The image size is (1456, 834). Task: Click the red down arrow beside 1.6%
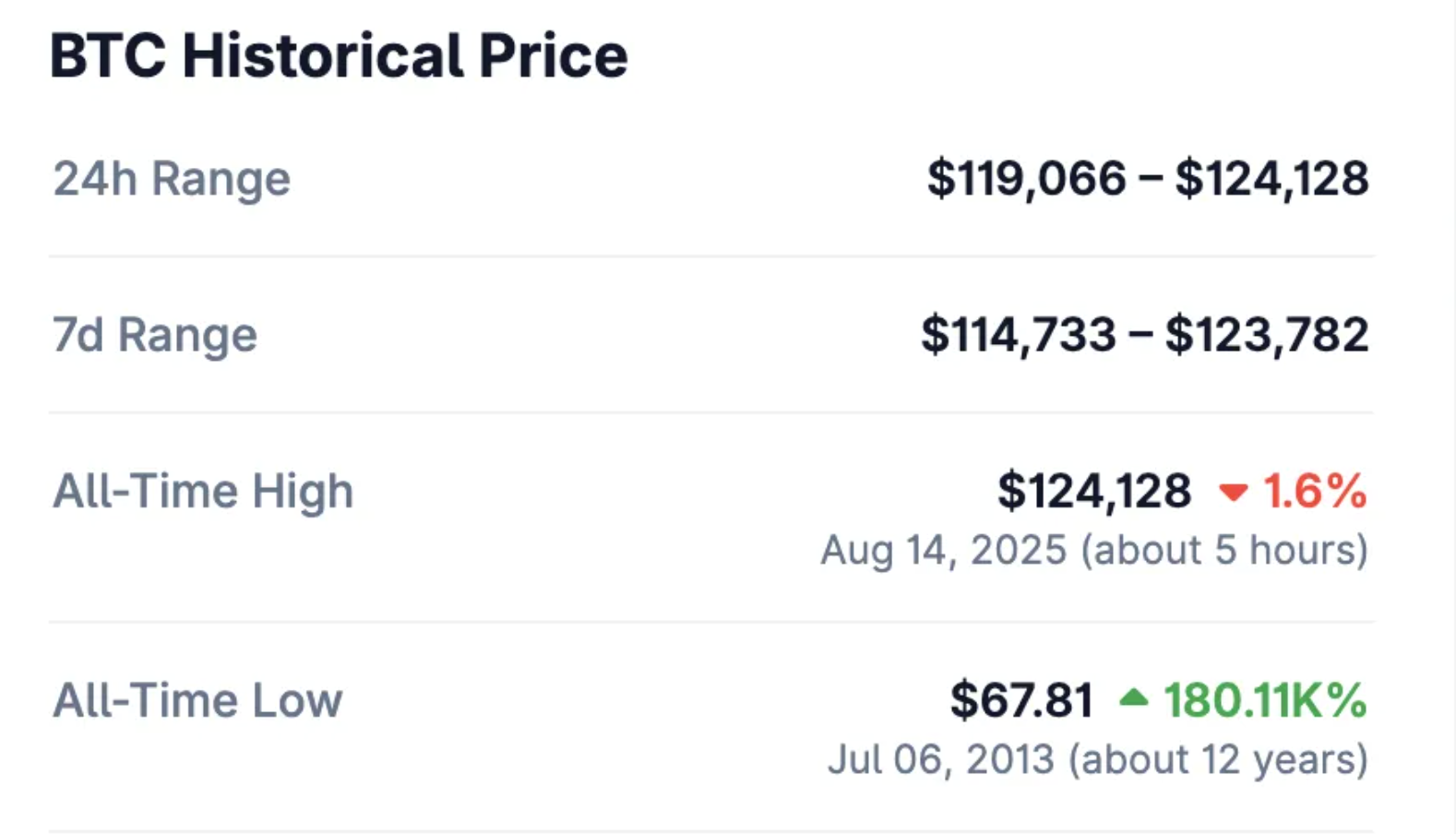pyautogui.click(x=1233, y=493)
